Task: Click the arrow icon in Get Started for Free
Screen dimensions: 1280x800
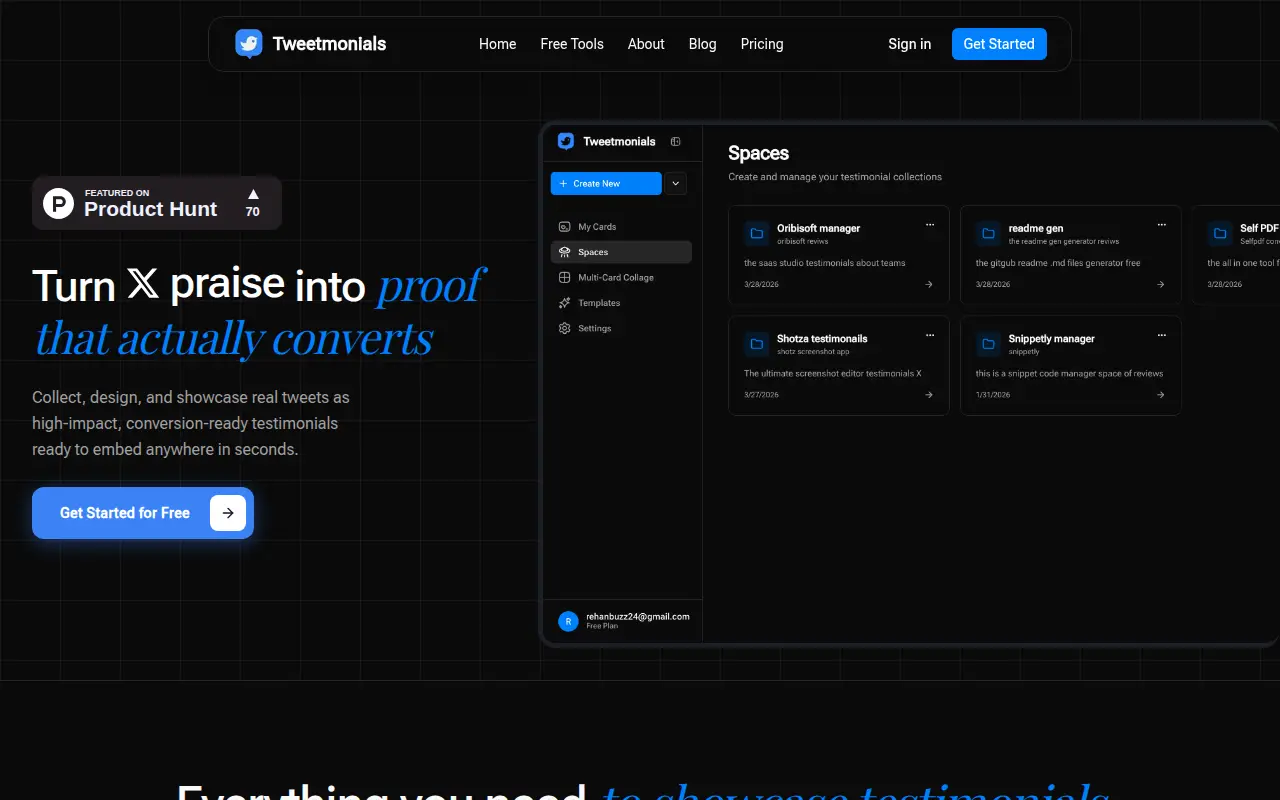Action: click(228, 513)
